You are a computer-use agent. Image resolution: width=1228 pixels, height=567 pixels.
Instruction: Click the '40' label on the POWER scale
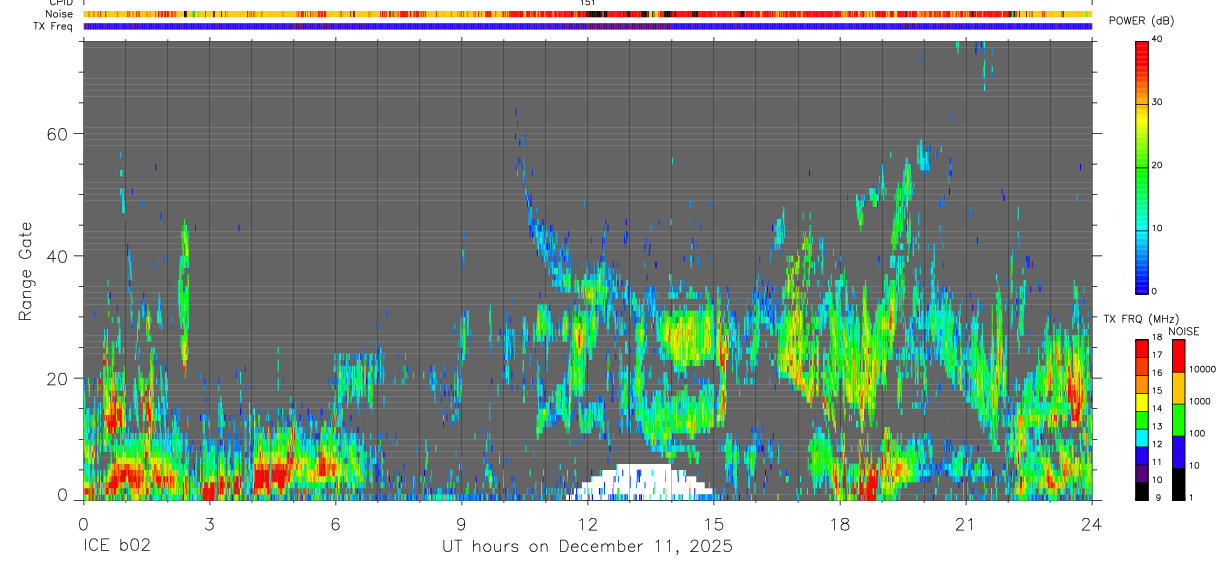1157,39
